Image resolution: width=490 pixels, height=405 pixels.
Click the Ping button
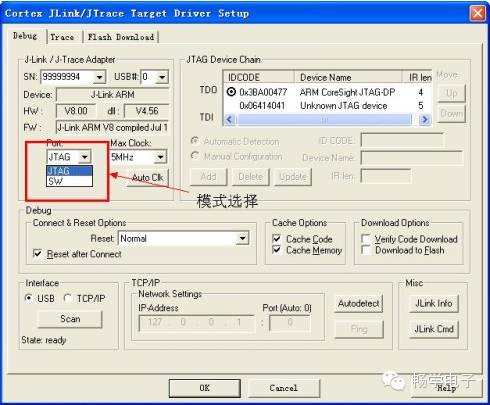coord(359,329)
